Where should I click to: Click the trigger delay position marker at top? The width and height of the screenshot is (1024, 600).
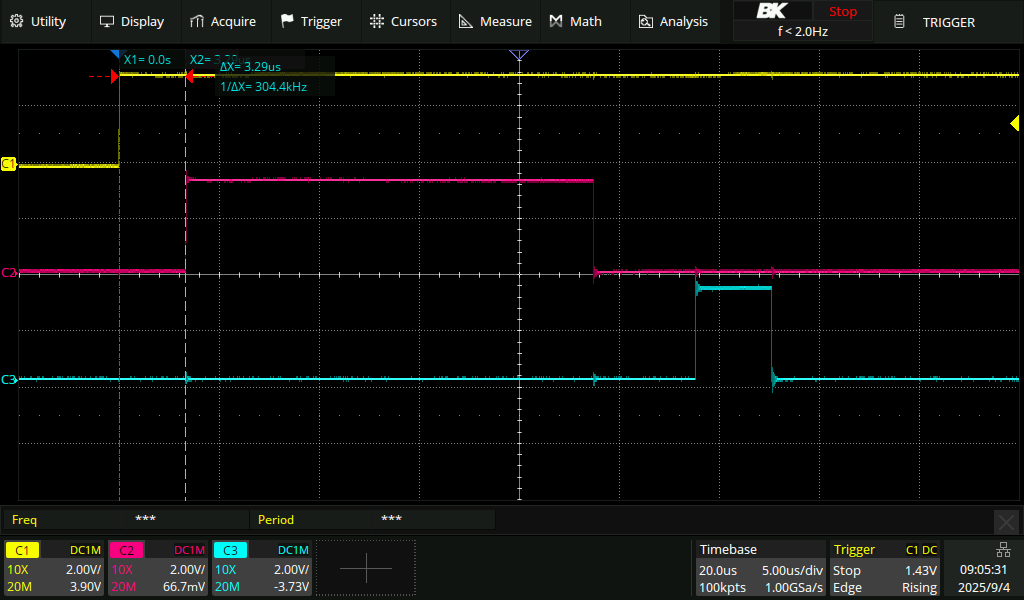click(519, 55)
